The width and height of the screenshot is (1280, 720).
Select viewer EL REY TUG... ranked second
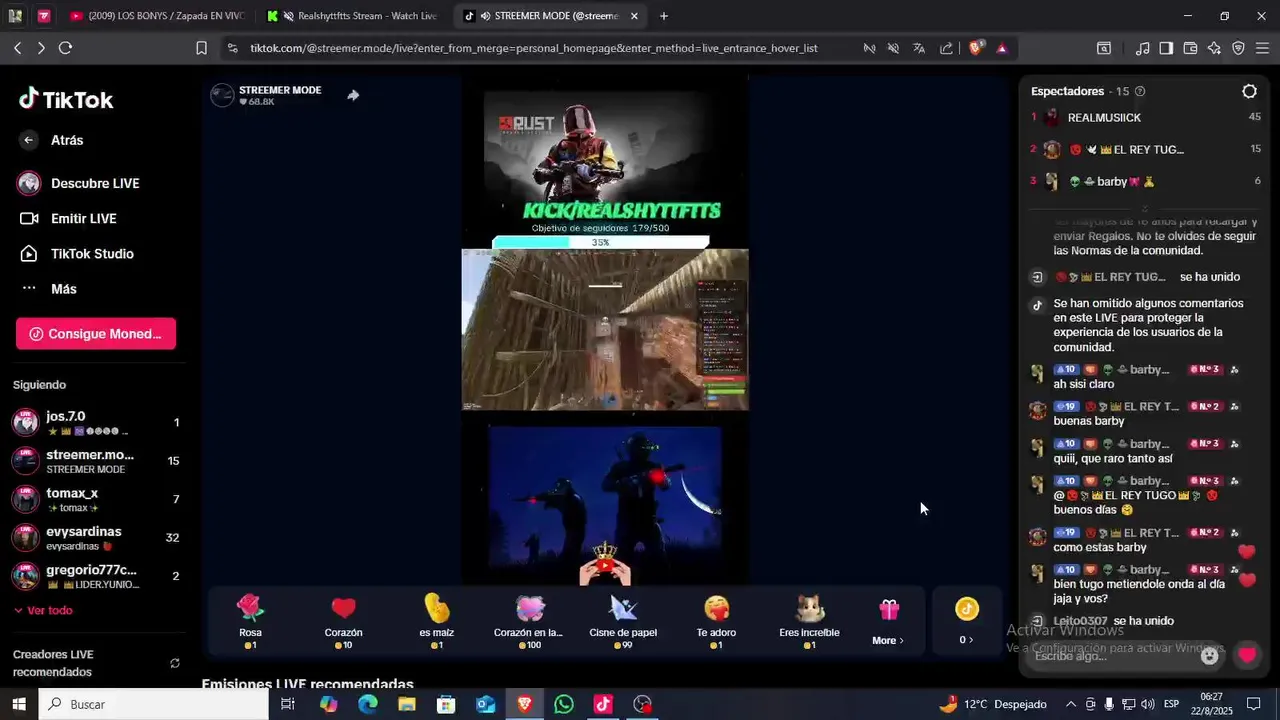click(1146, 149)
